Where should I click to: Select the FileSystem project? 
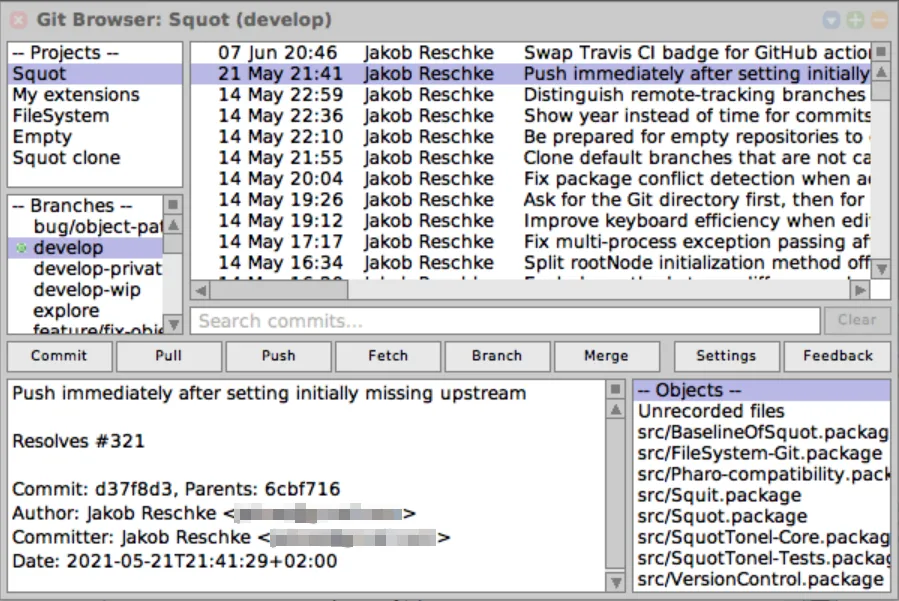[x=95, y=116]
